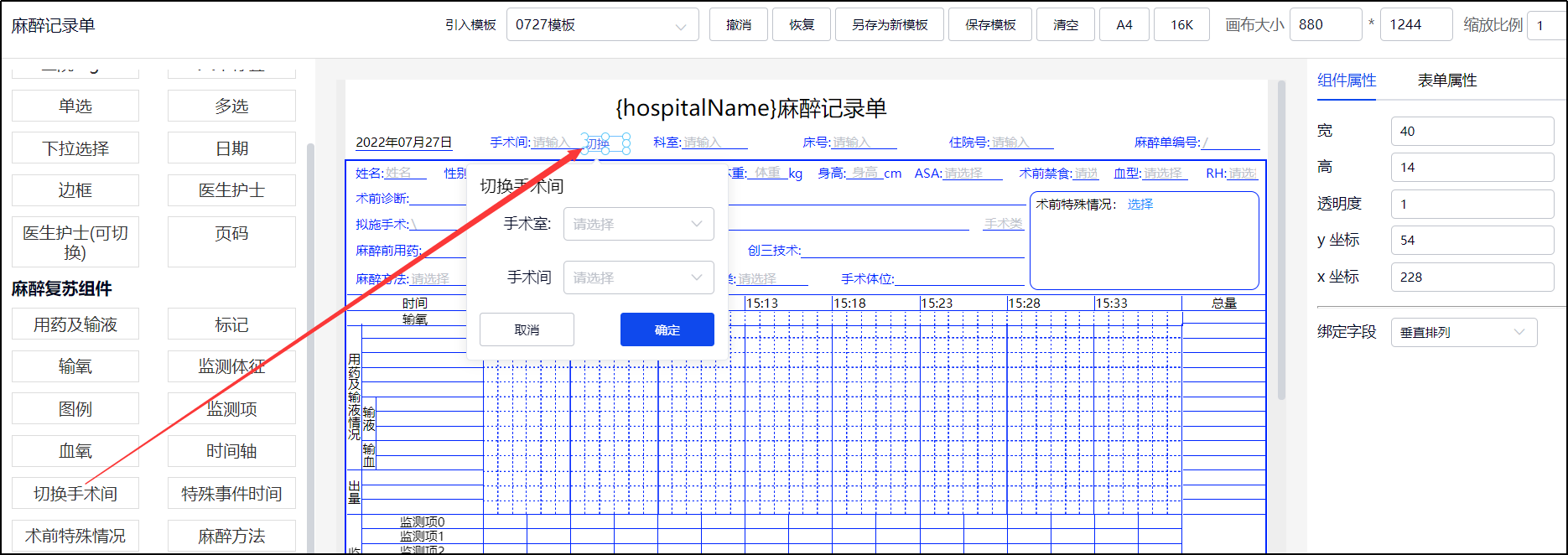Pick the 用药及输液 component
Viewport: 1568px width, 555px height.
pos(75,324)
